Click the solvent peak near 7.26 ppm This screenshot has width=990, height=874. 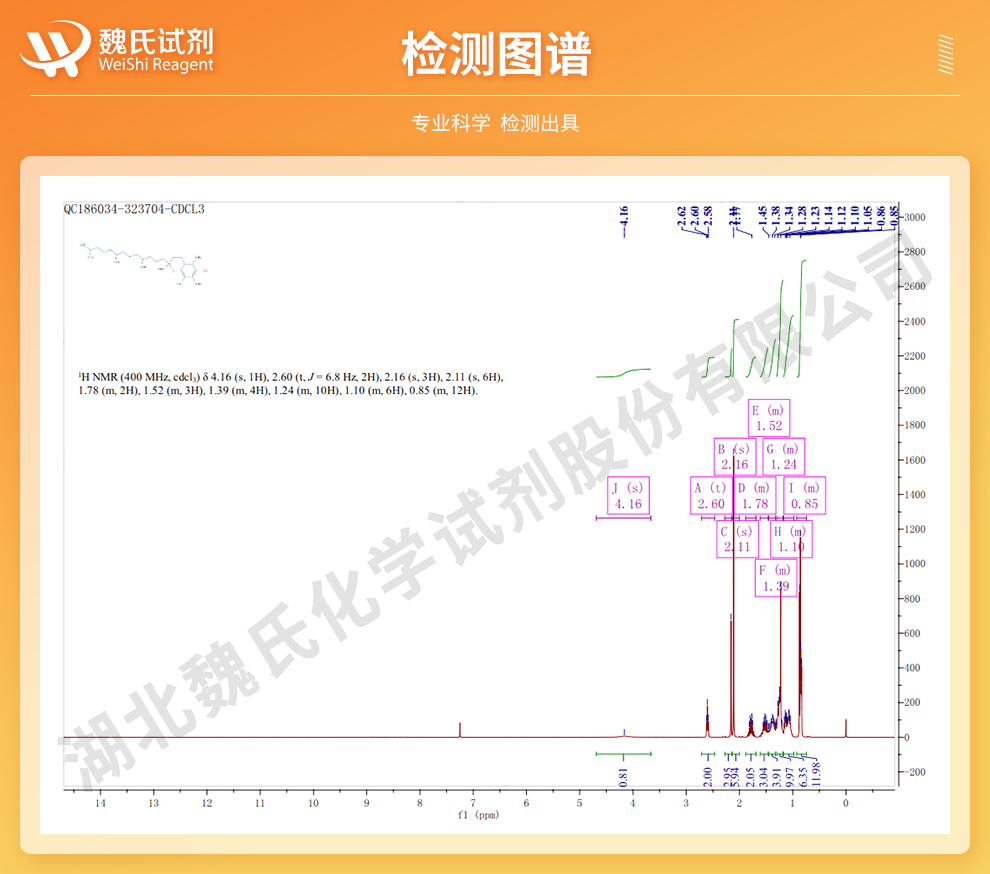pos(460,729)
